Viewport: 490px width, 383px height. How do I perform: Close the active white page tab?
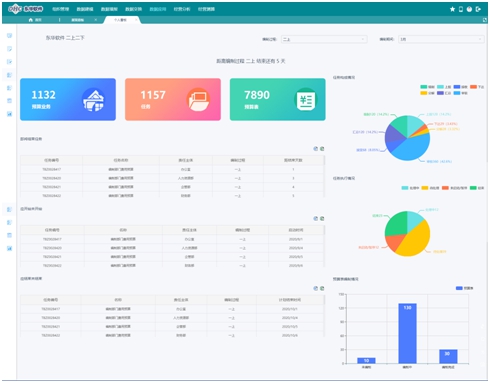(x=136, y=20)
